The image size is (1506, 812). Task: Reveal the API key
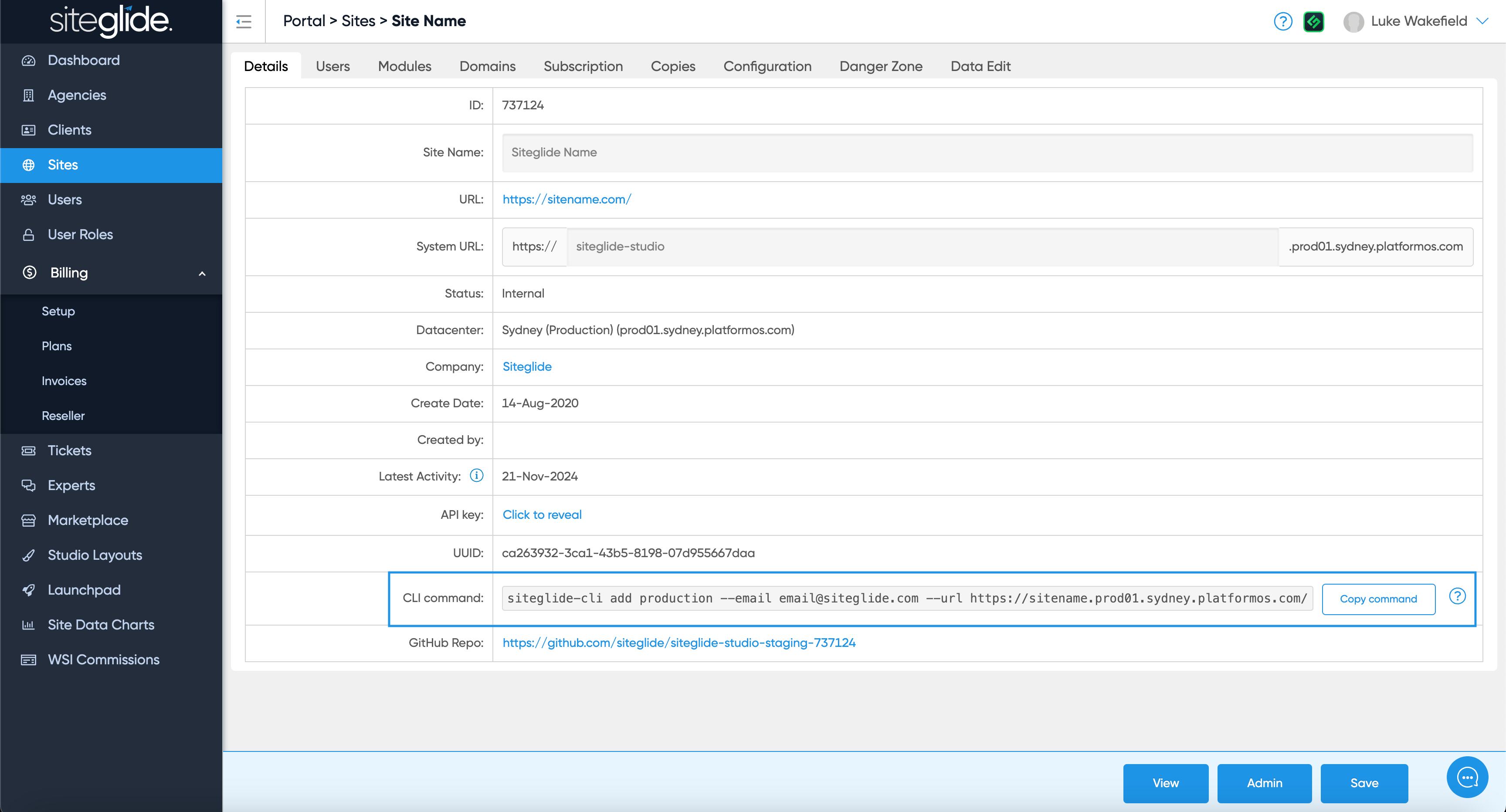coord(542,514)
